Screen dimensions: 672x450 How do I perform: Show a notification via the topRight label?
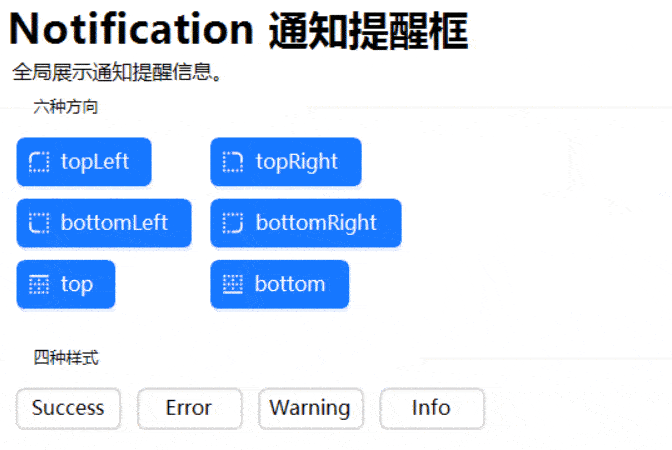[297, 162]
